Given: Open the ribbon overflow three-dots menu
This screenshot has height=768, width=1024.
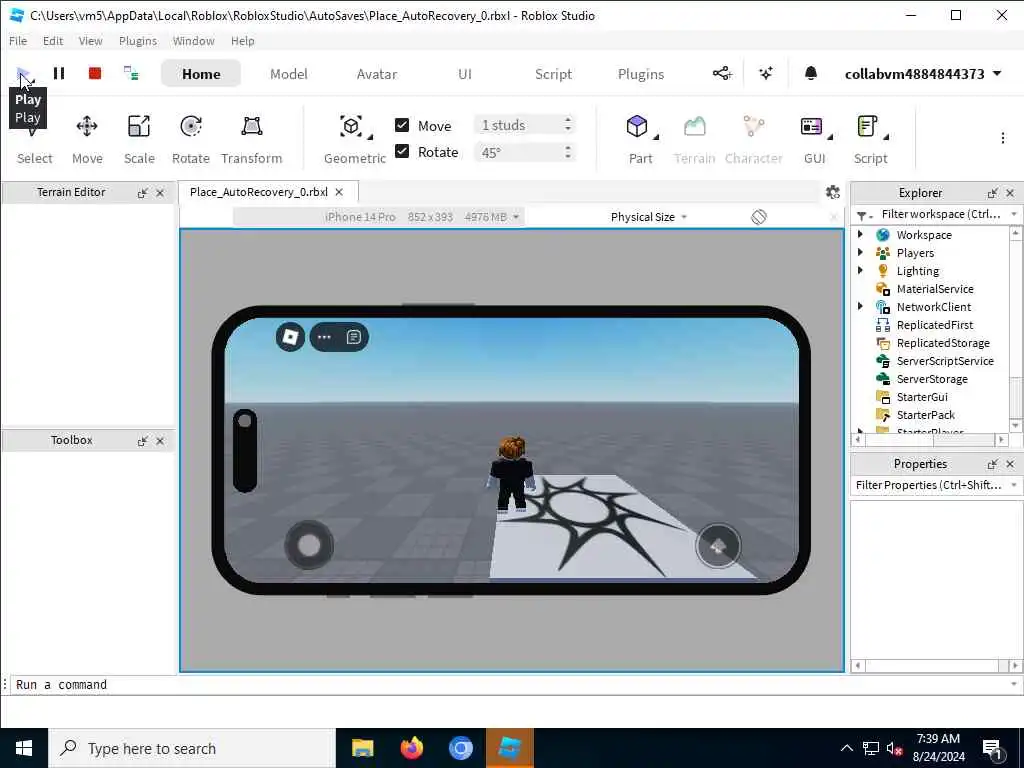Looking at the screenshot, I should [x=1002, y=138].
